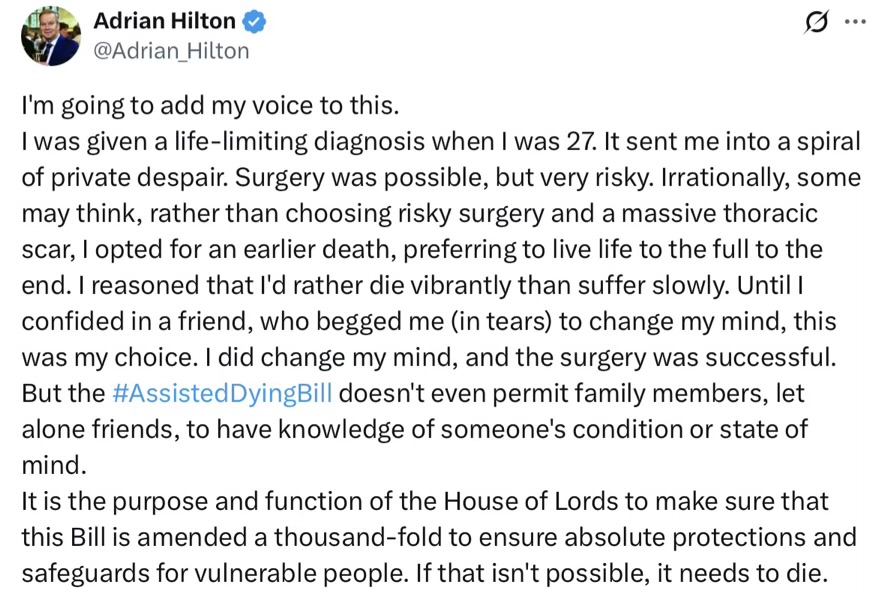Open the #AssistedDyingBill hashtag
Viewport: 873px width, 600px height.
[x=222, y=394]
